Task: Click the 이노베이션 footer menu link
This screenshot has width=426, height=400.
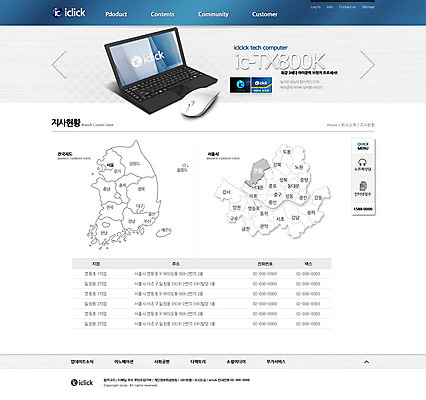Action: tap(124, 362)
